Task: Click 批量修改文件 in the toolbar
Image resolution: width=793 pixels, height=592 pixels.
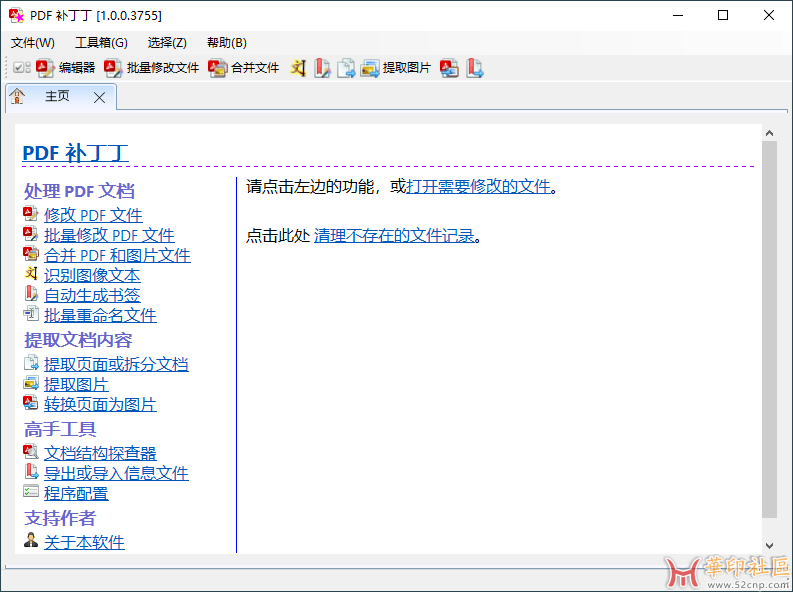Action: pyautogui.click(x=151, y=68)
